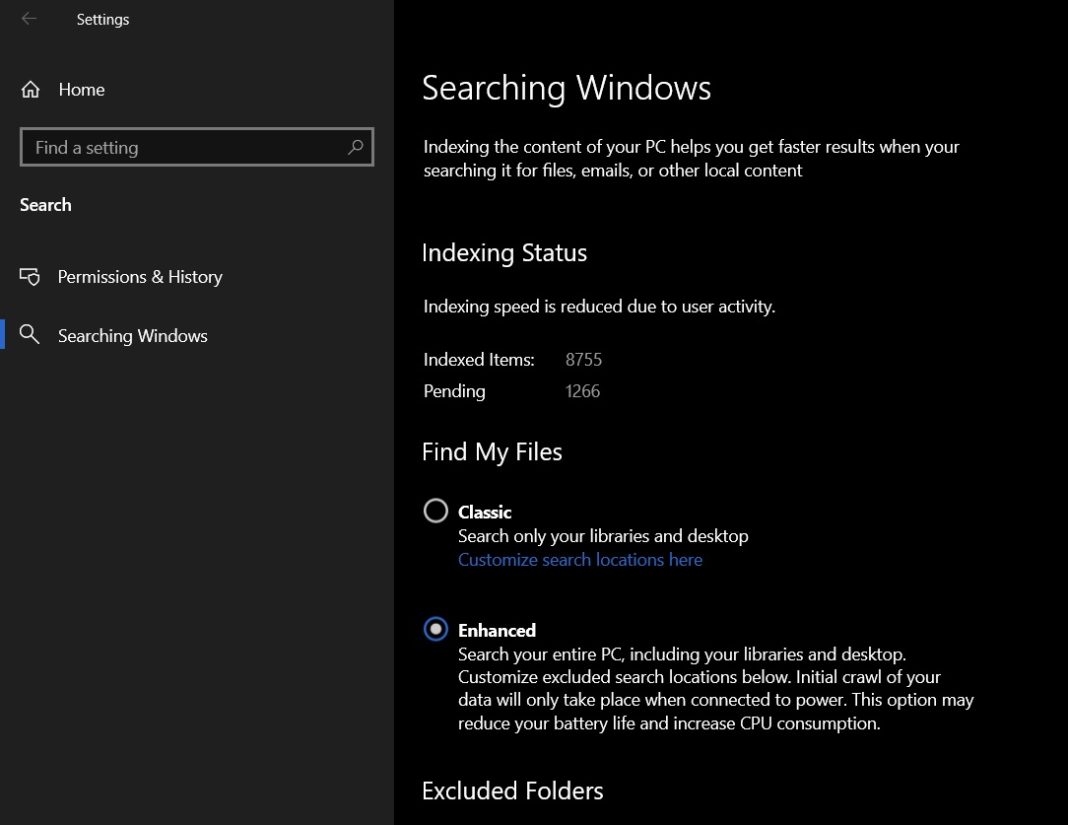Click the Find My Files section header

tap(491, 452)
